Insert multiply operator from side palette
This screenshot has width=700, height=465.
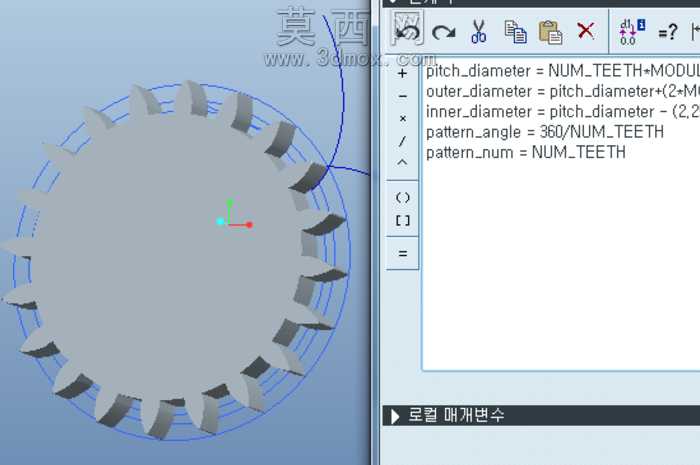(x=403, y=119)
